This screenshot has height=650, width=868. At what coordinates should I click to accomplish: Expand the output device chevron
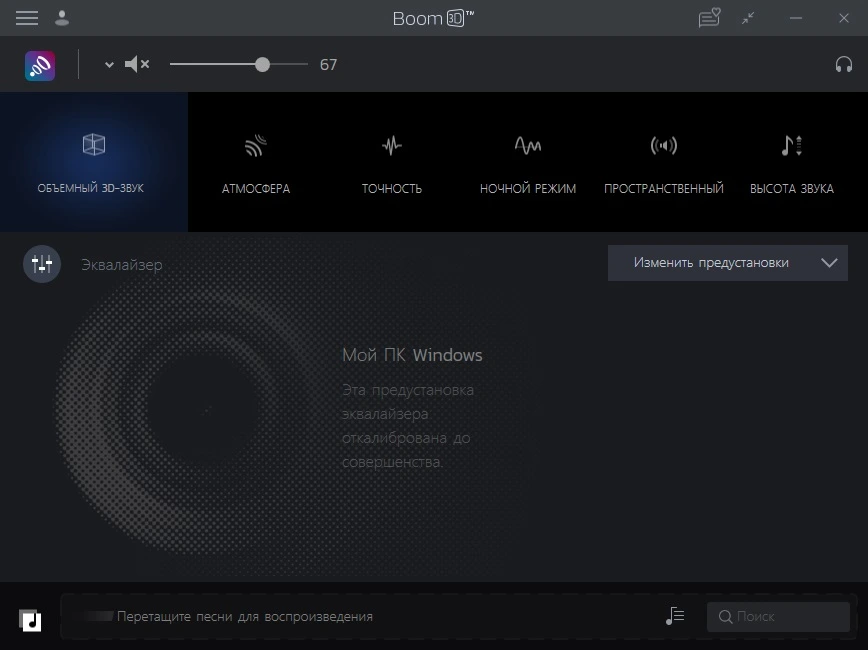point(109,65)
